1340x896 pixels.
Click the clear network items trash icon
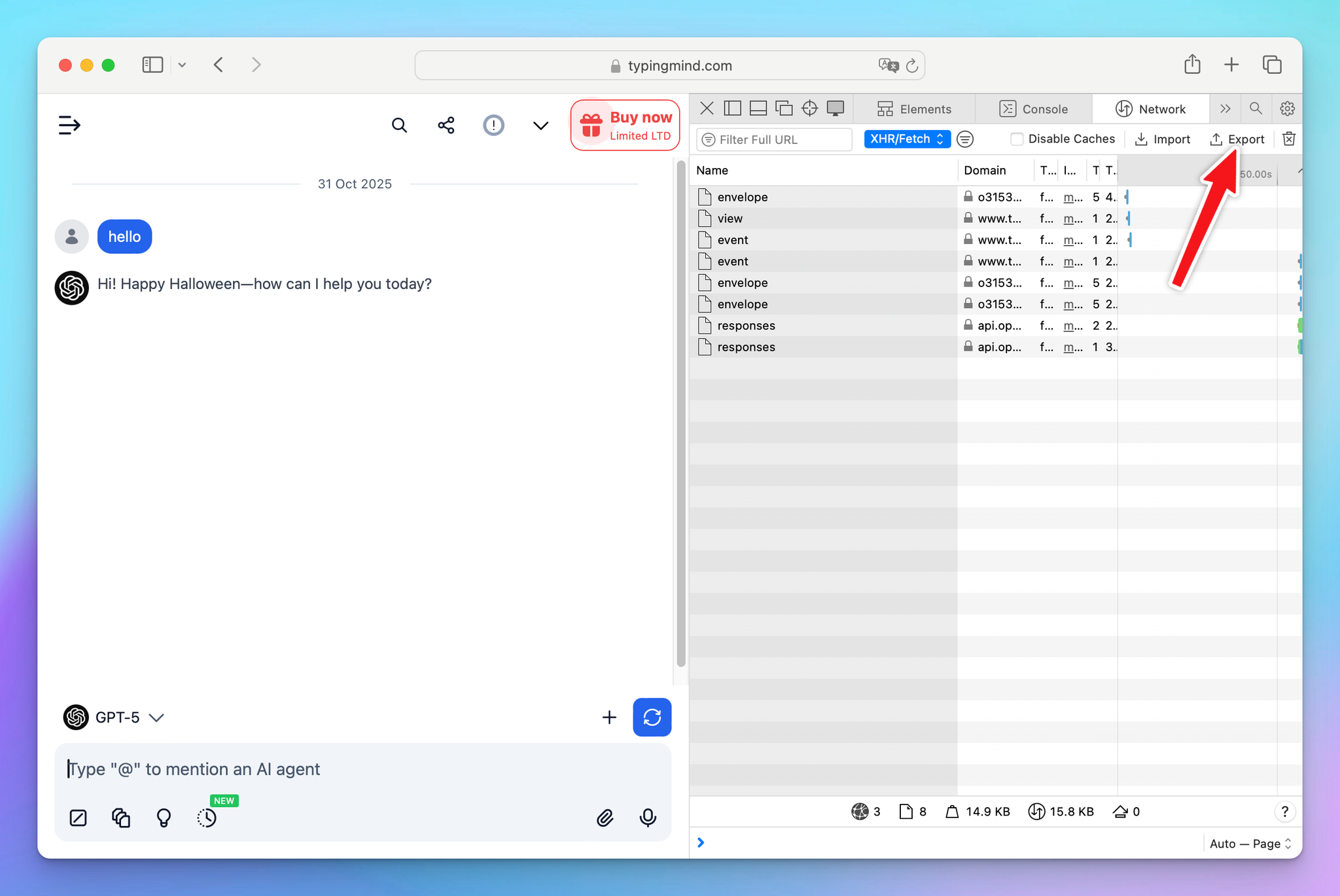(x=1288, y=139)
